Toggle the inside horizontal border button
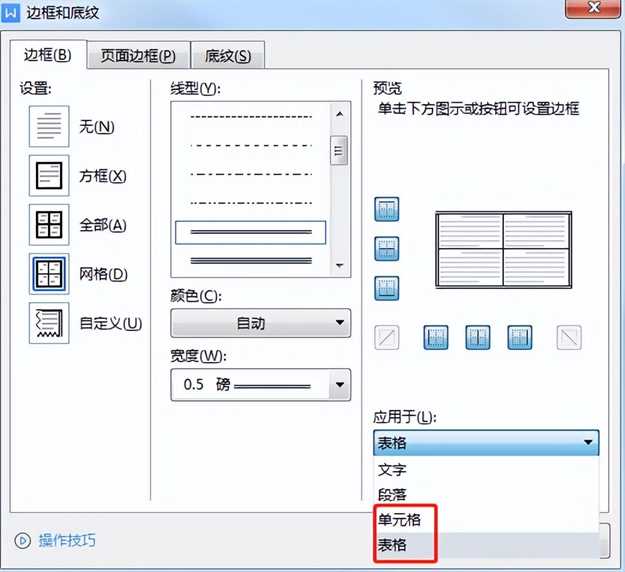The width and height of the screenshot is (625, 572). click(386, 248)
